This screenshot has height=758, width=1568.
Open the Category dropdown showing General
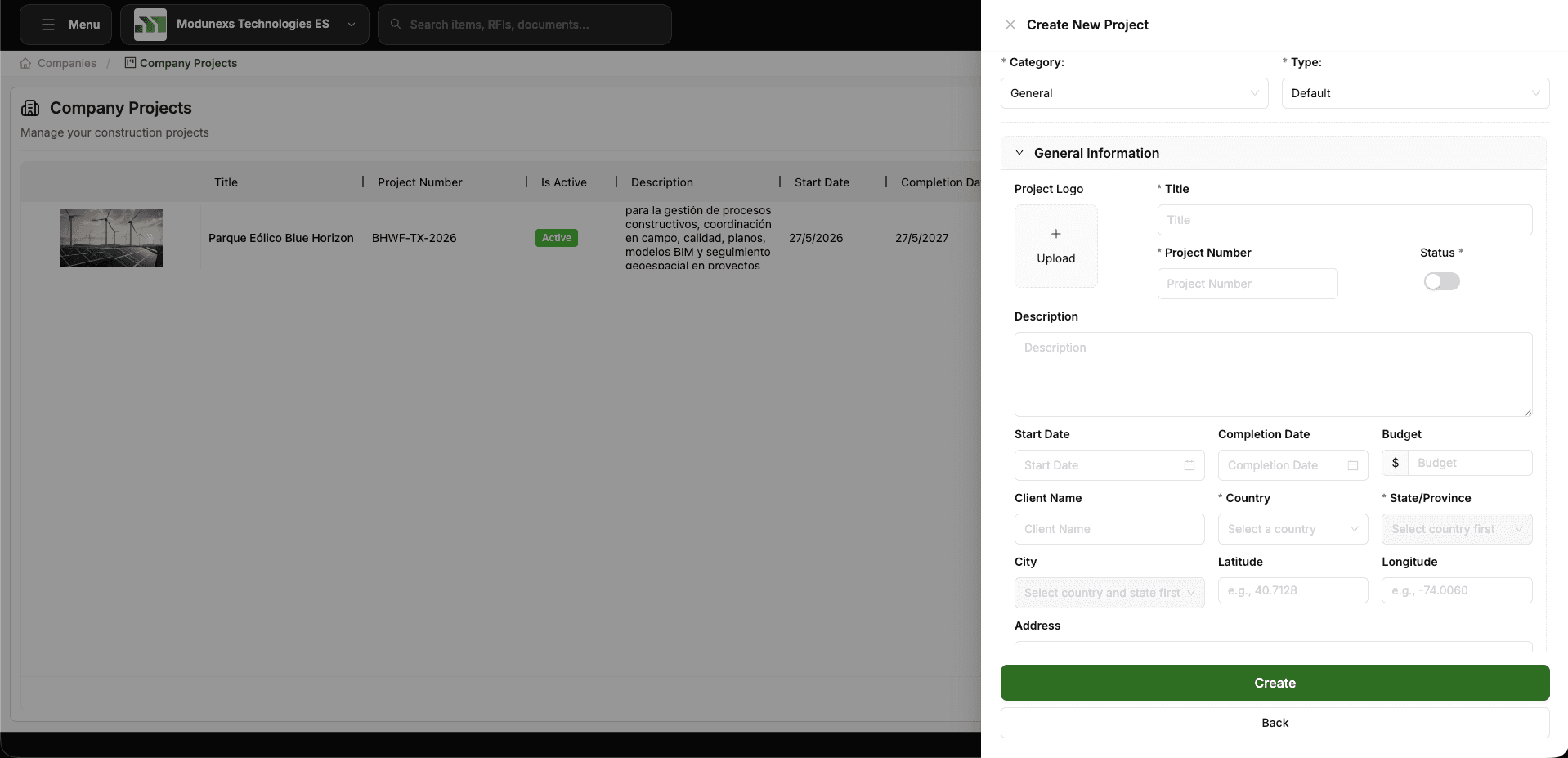pos(1134,93)
